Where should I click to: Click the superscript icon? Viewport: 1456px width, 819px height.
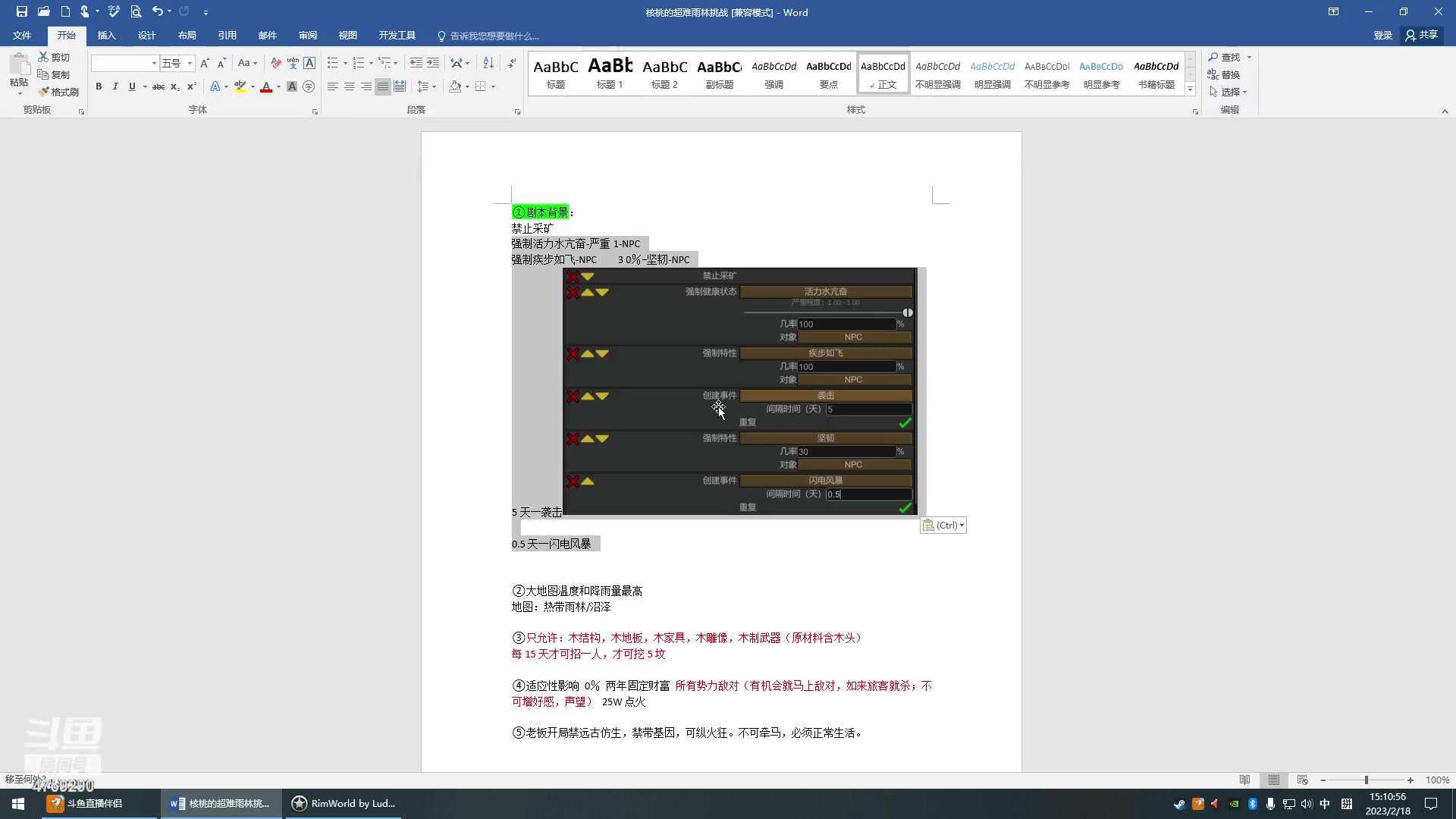(x=192, y=86)
